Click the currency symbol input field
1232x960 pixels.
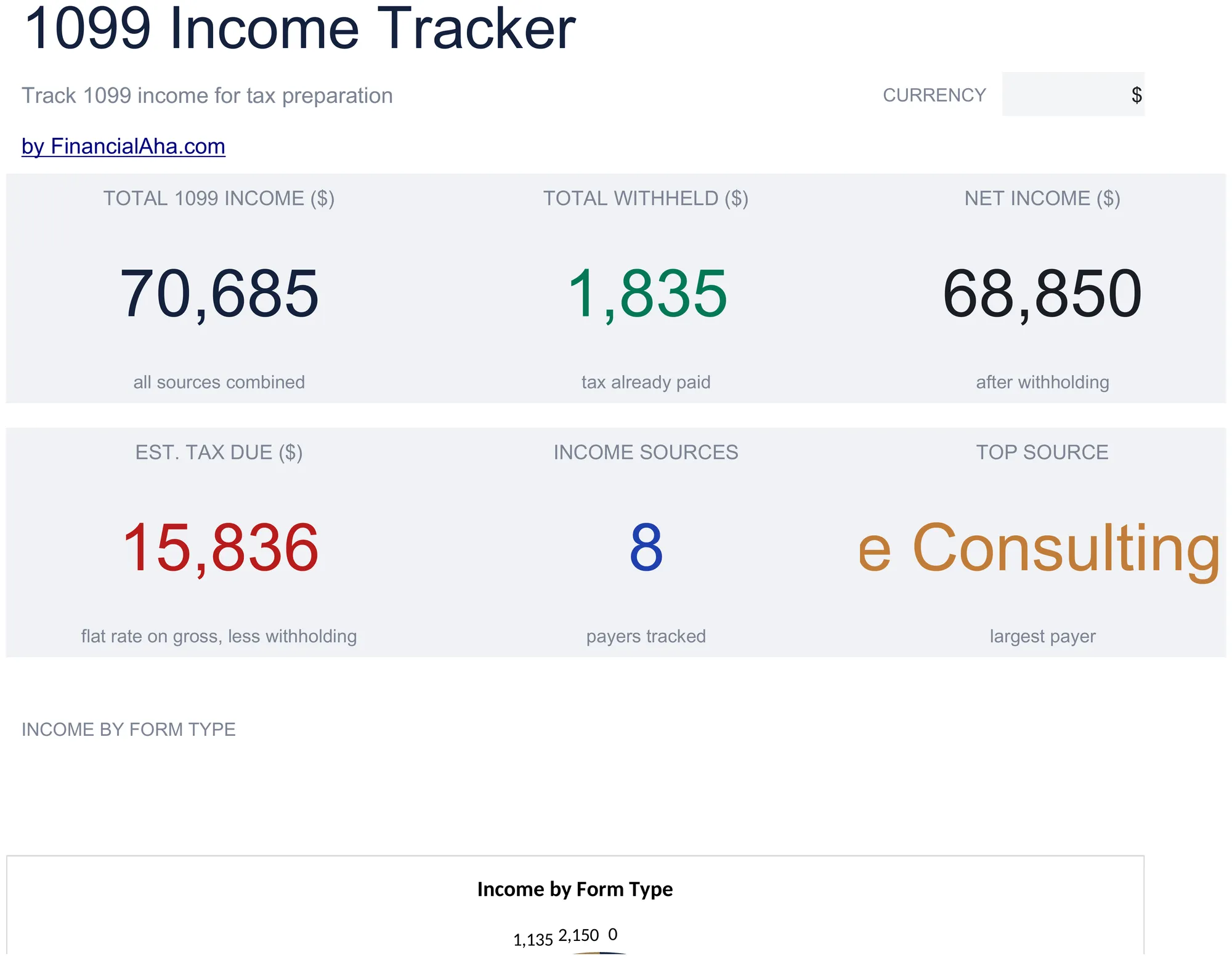[x=1073, y=94]
